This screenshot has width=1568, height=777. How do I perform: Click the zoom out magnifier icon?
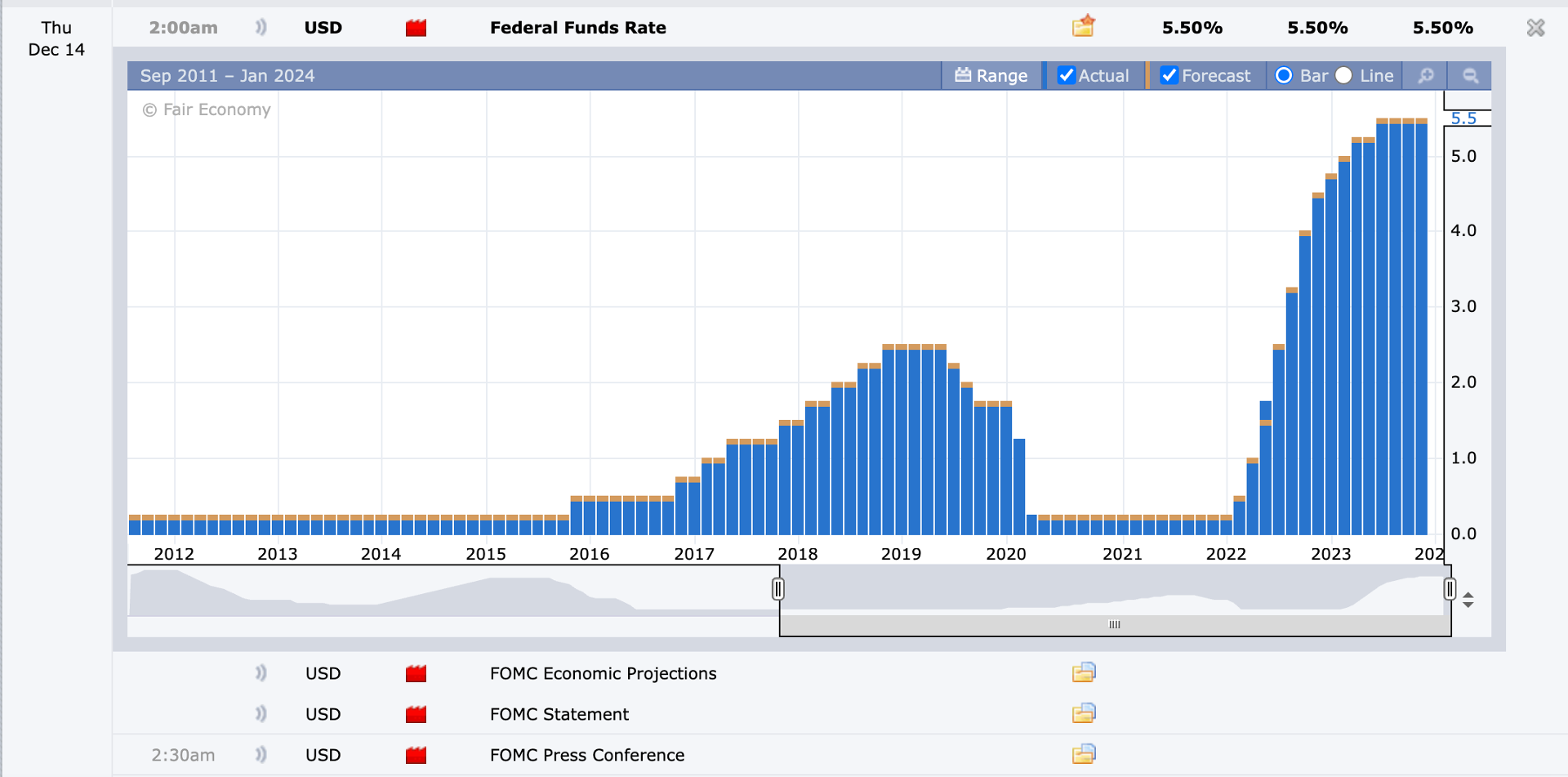pos(1471,75)
